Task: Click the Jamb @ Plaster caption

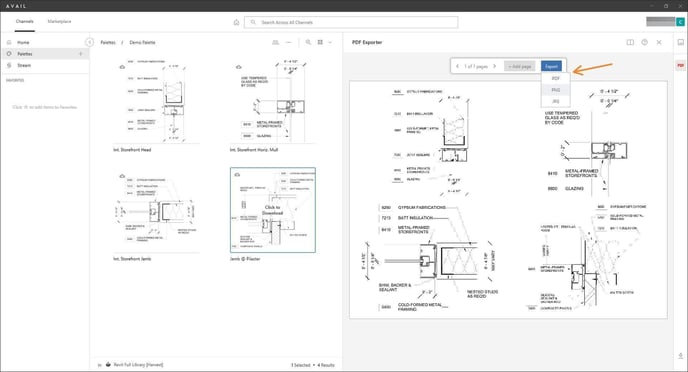Action: point(245,259)
